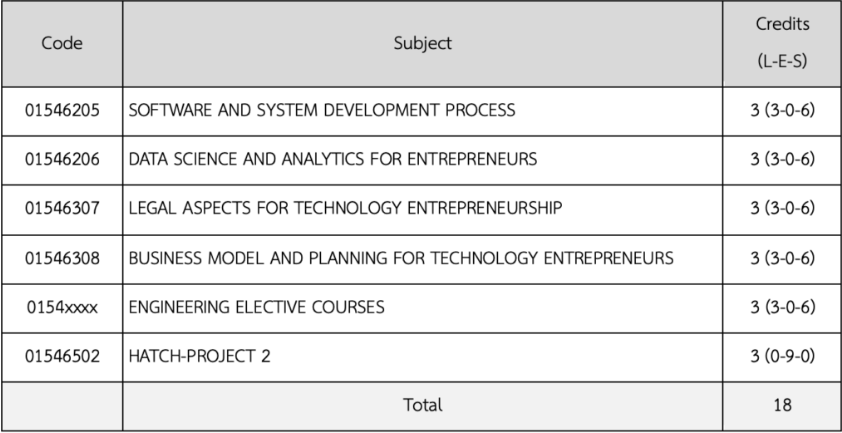Click the Total row label
Screen dimensions: 842x433
coord(421,405)
